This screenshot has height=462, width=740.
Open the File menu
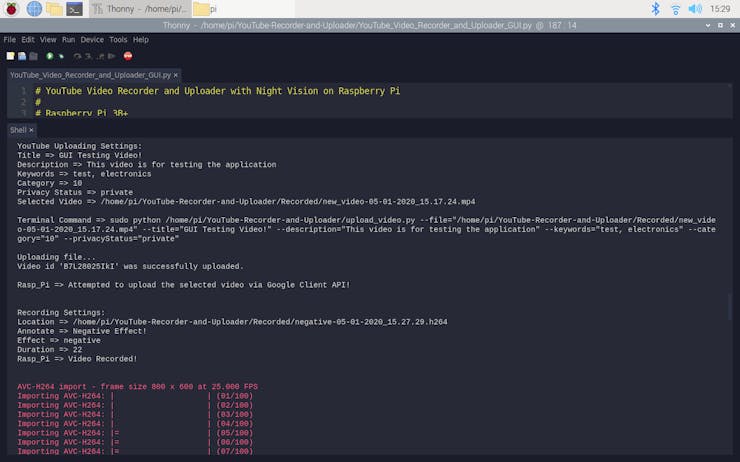click(9, 40)
